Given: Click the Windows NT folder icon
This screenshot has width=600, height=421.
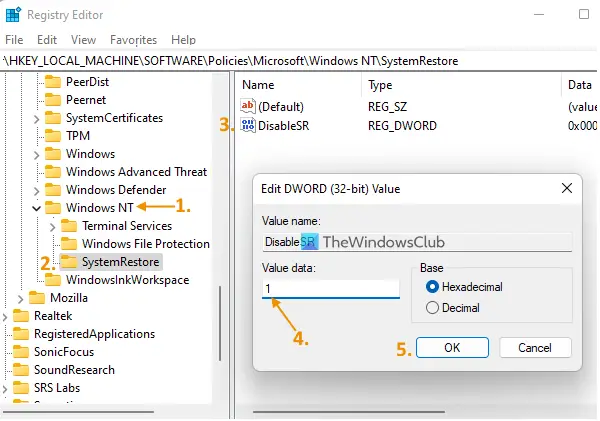Looking at the screenshot, I should click(x=53, y=207).
